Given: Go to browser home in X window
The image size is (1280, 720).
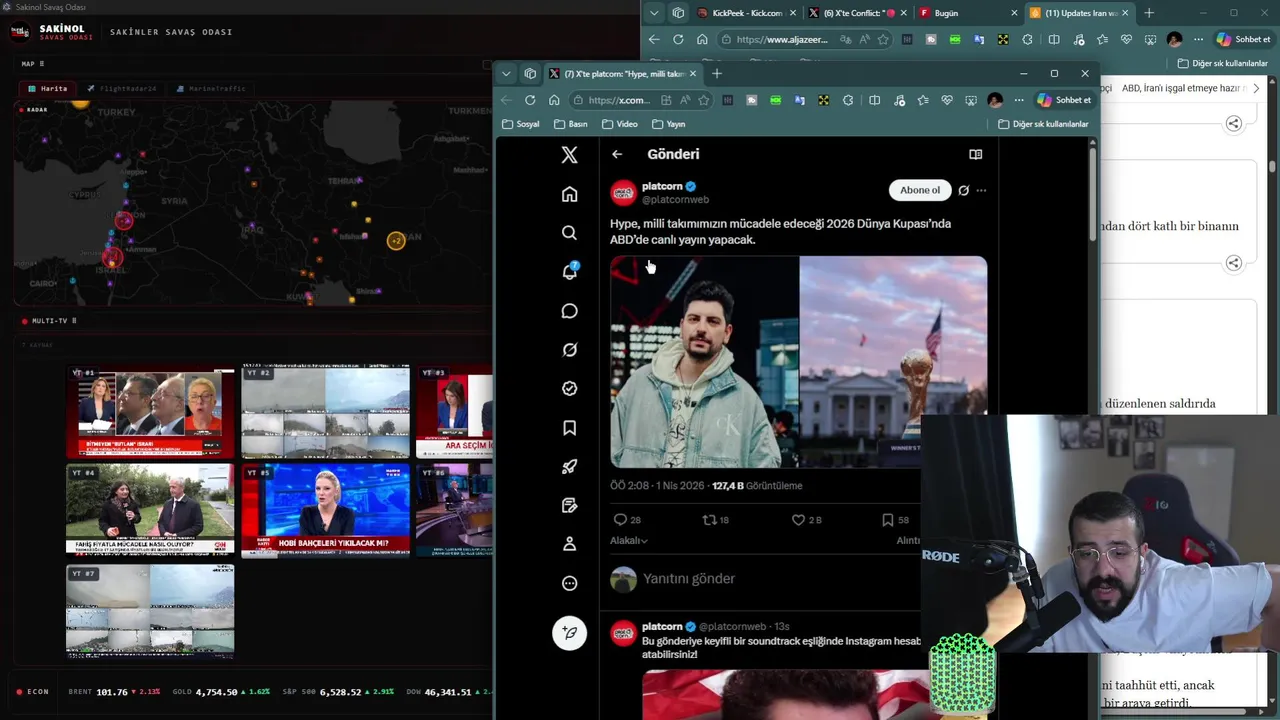Looking at the screenshot, I should [x=554, y=100].
